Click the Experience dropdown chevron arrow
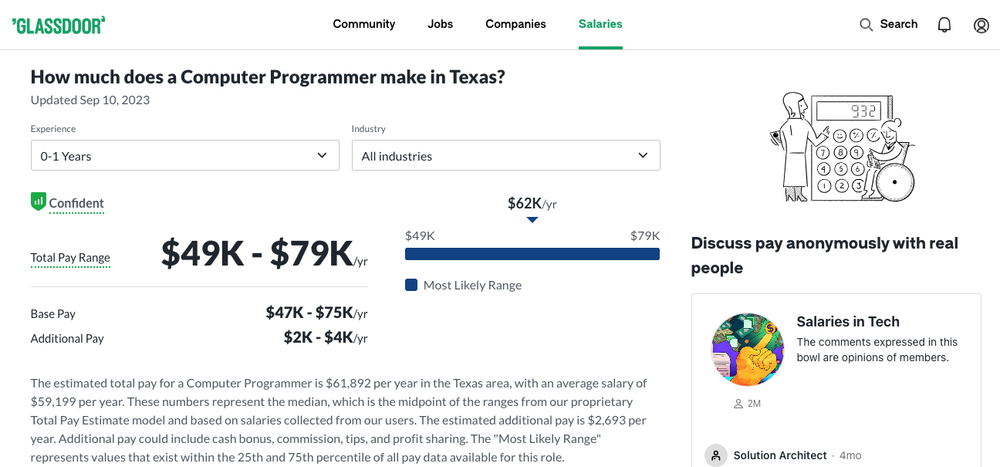1000x467 pixels. (322, 156)
